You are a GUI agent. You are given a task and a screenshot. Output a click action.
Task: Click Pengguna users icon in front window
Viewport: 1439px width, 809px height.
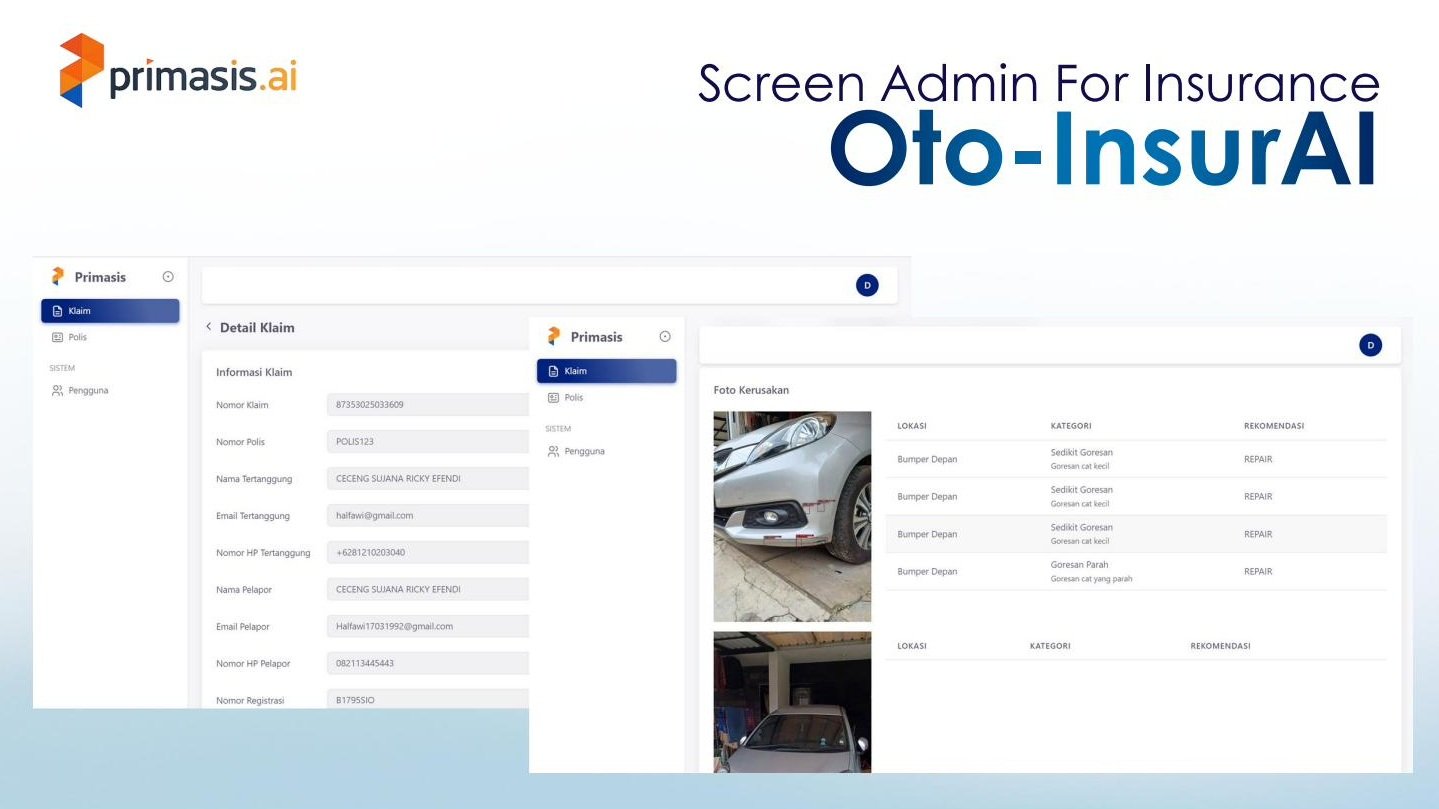(554, 452)
